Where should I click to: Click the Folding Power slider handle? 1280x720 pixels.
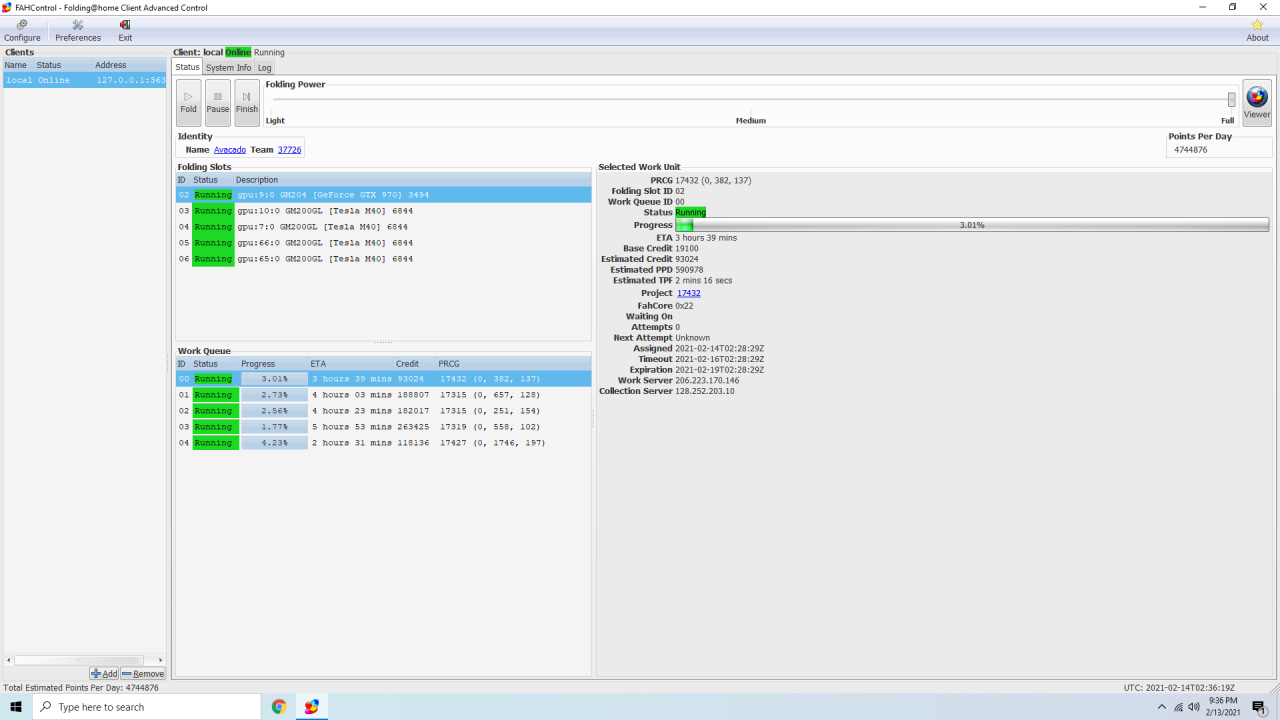point(1231,99)
